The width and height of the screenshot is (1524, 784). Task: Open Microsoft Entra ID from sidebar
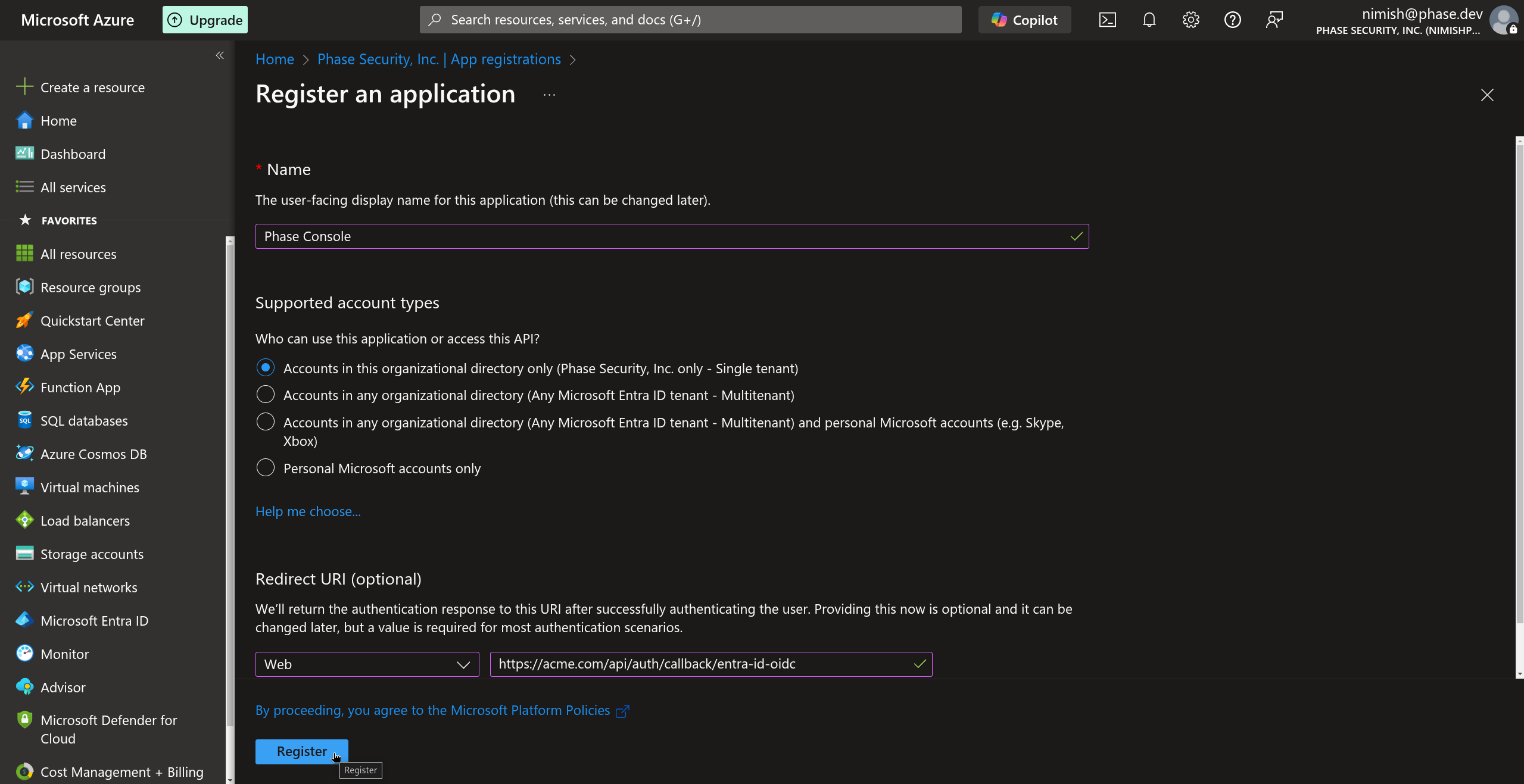pos(94,620)
